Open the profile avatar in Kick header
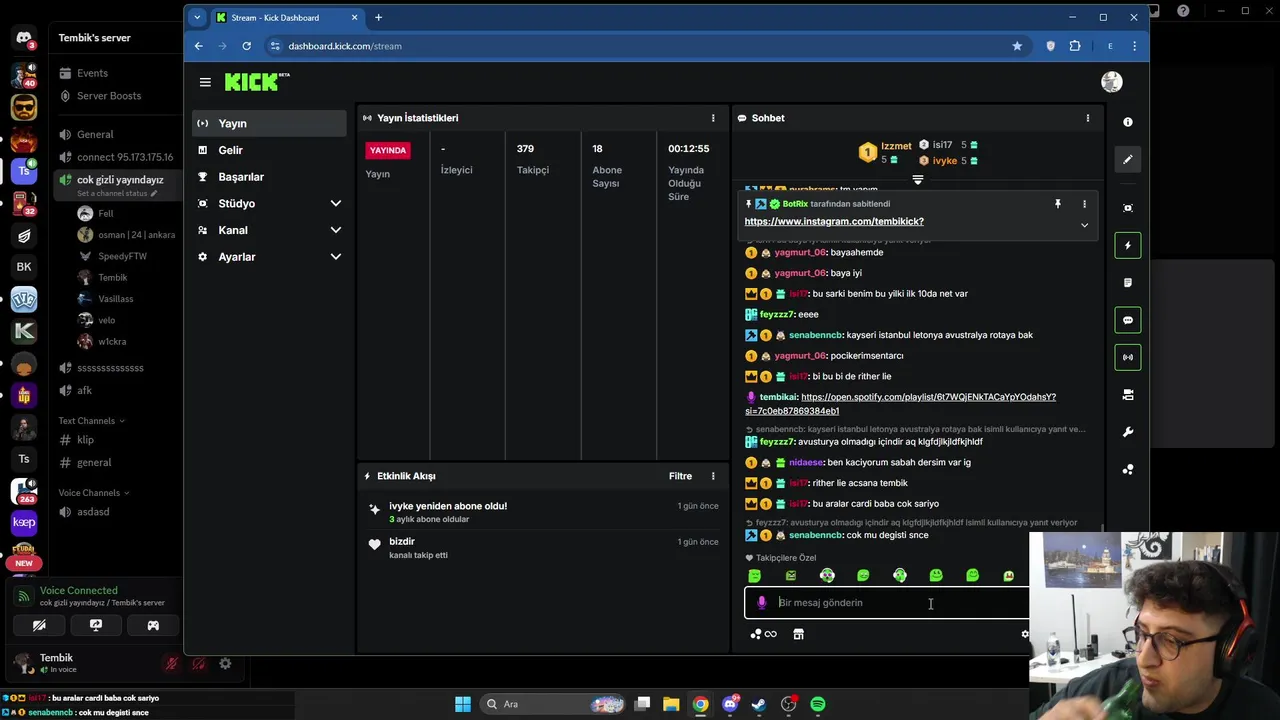The height and width of the screenshot is (720, 1280). [x=1112, y=82]
